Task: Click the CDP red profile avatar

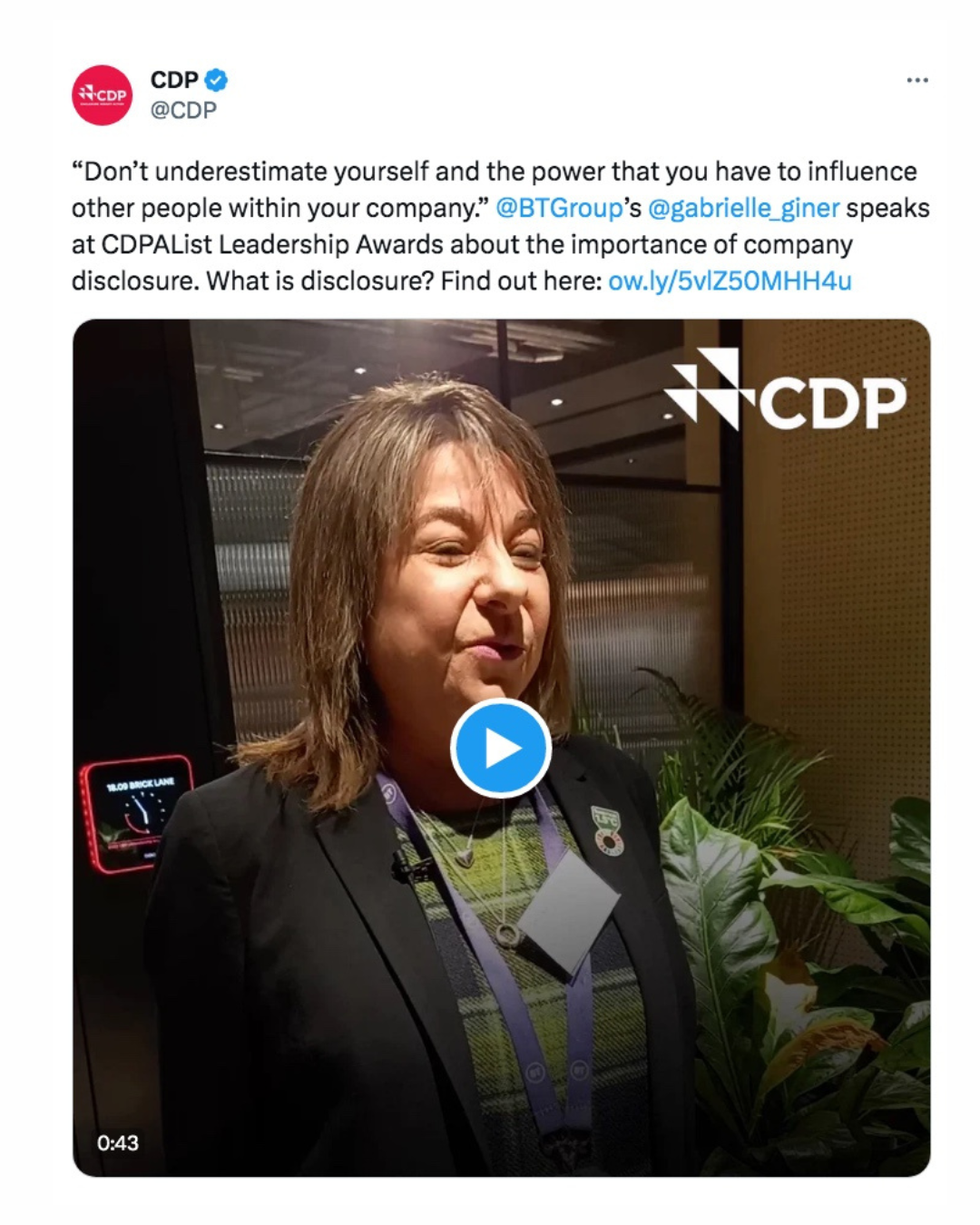Action: click(x=102, y=94)
